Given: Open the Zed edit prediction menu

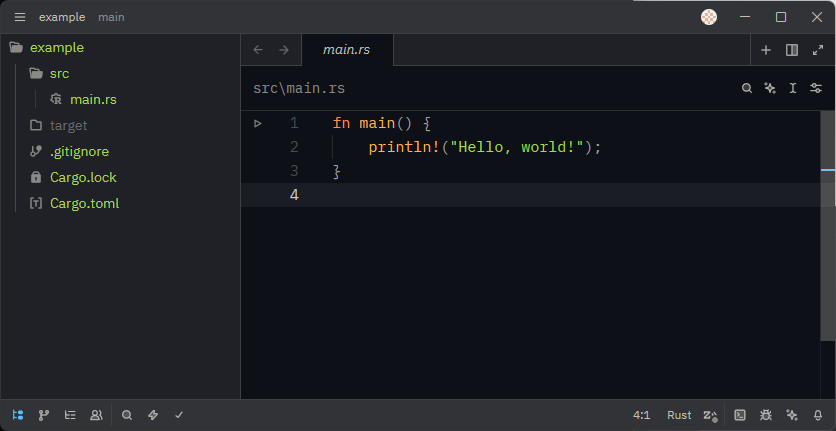Looking at the screenshot, I should click(710, 416).
